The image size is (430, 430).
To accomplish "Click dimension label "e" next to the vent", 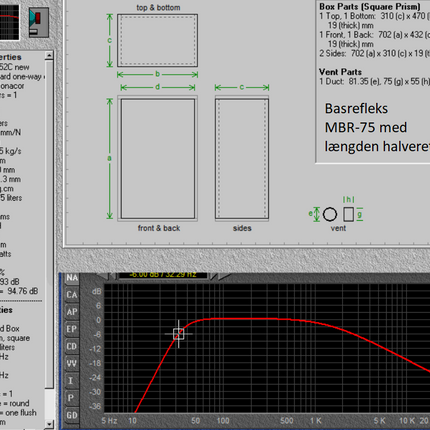I will click(310, 213).
